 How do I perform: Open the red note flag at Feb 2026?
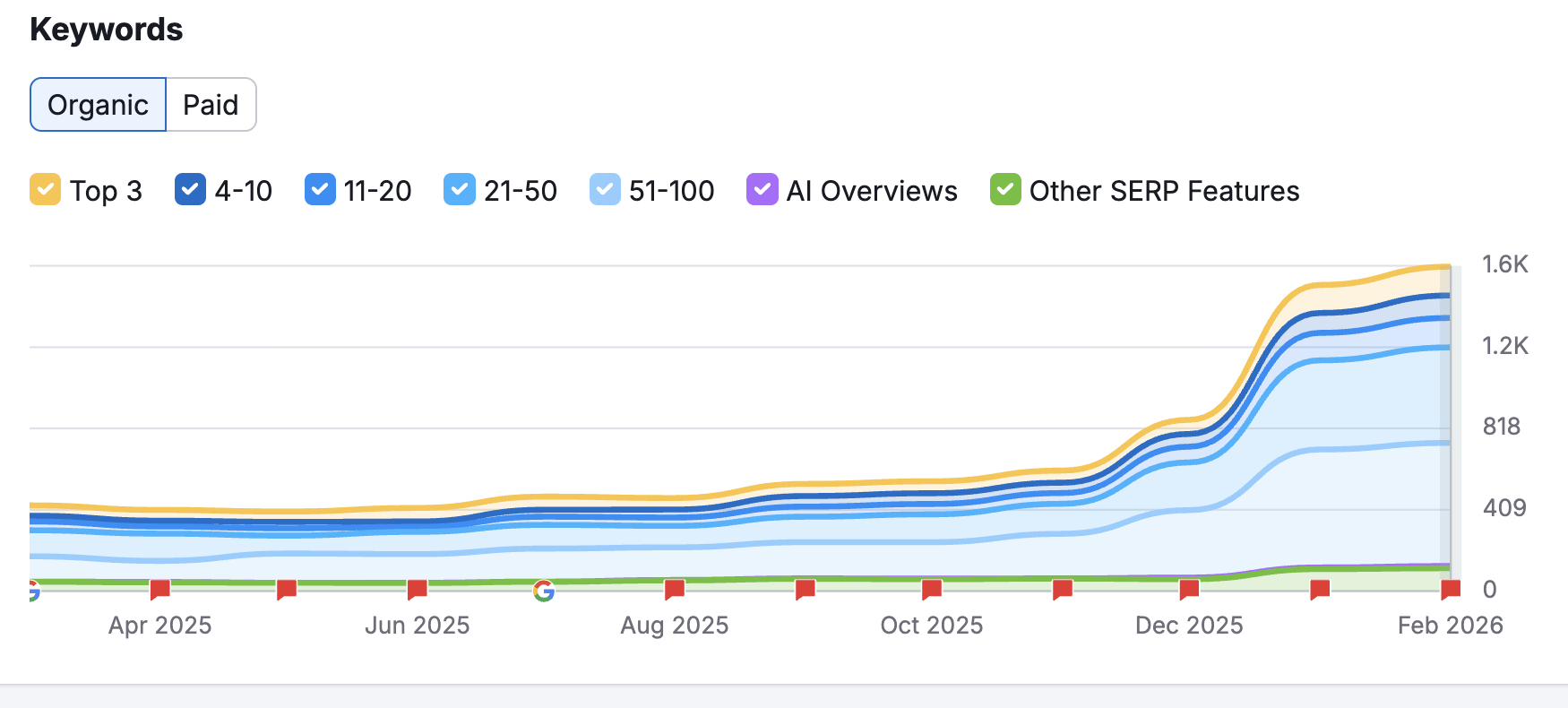[x=1451, y=590]
